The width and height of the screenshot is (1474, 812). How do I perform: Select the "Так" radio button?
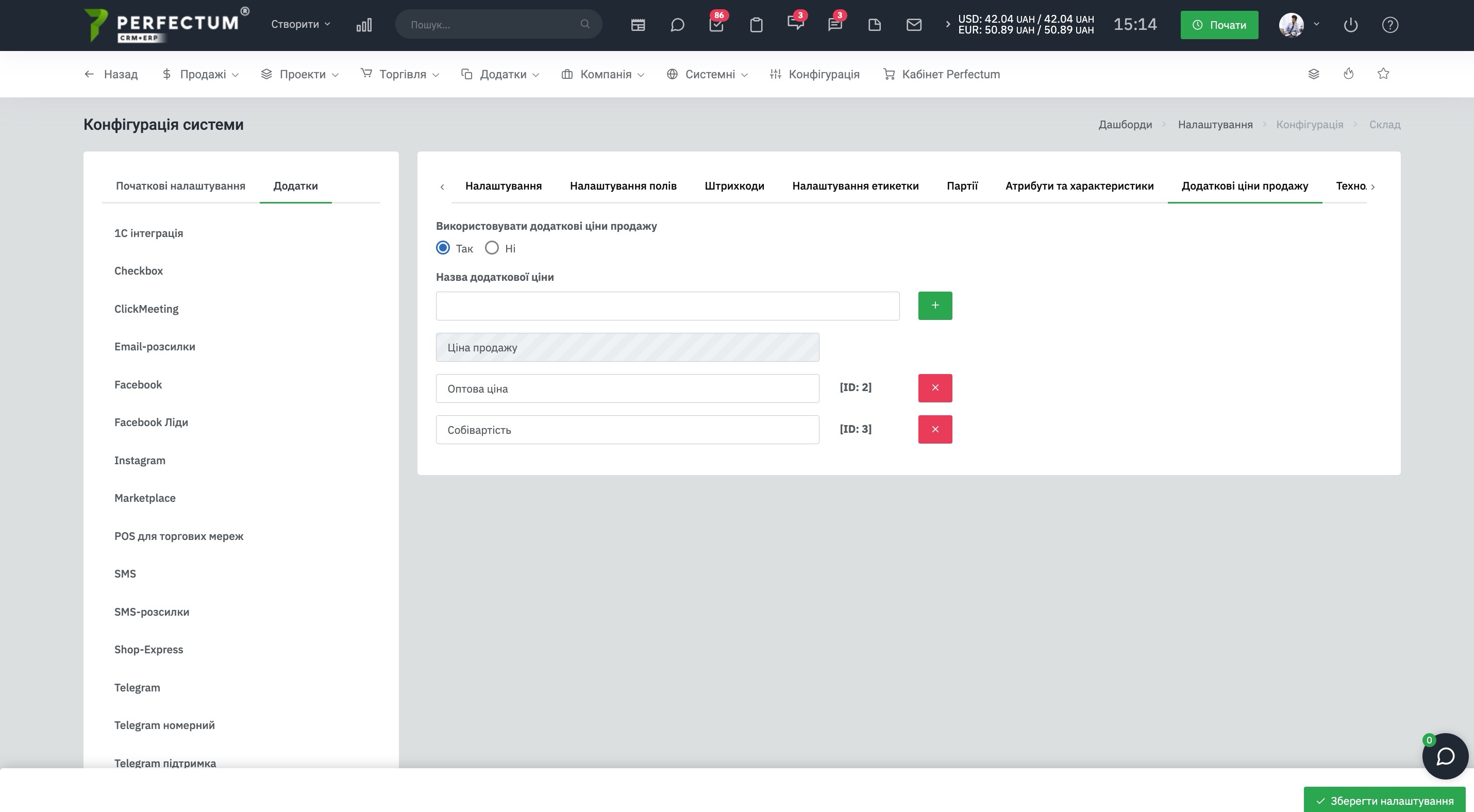[x=443, y=248]
